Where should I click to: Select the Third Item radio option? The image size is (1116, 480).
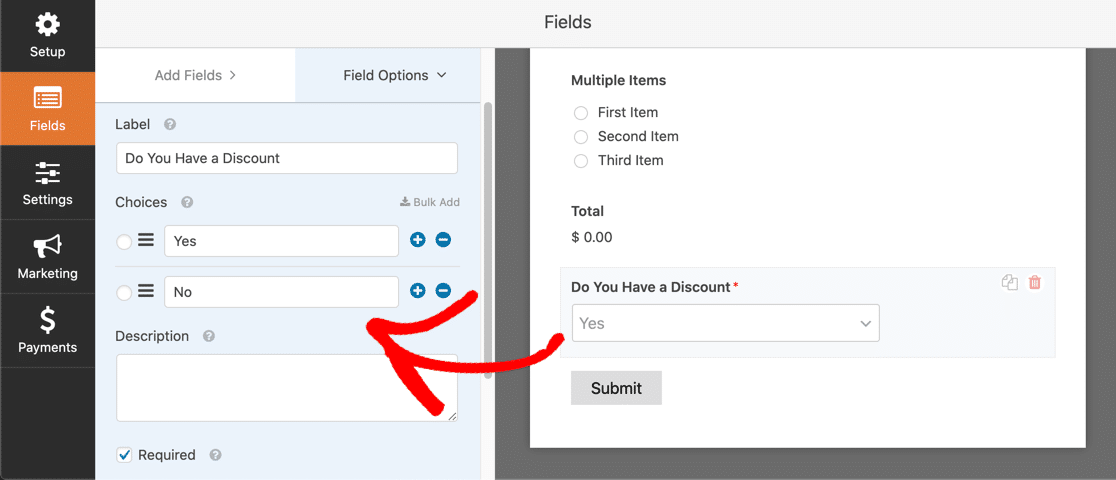click(581, 161)
